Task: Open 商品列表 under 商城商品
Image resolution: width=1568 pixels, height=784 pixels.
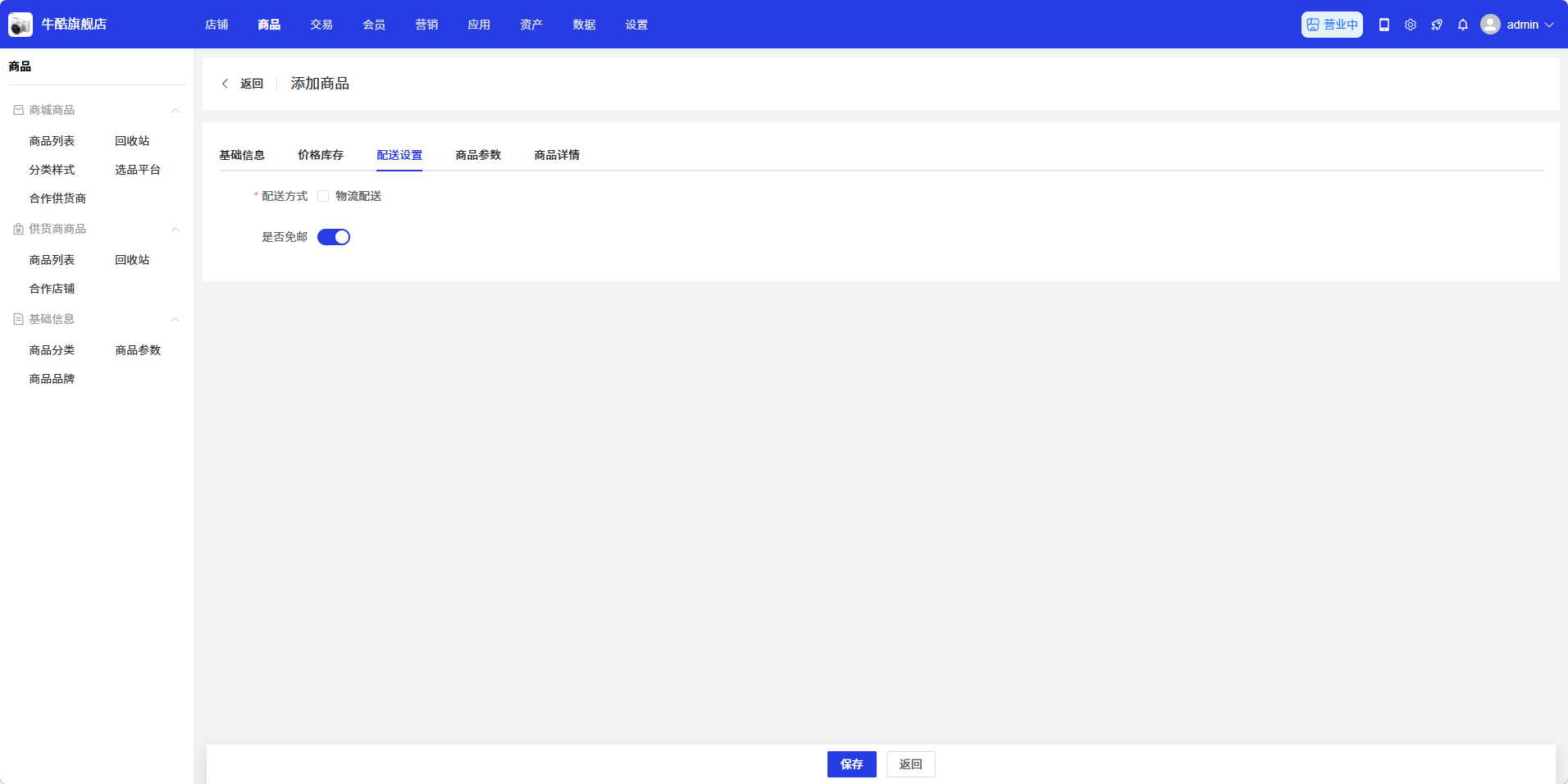Action: (x=52, y=141)
